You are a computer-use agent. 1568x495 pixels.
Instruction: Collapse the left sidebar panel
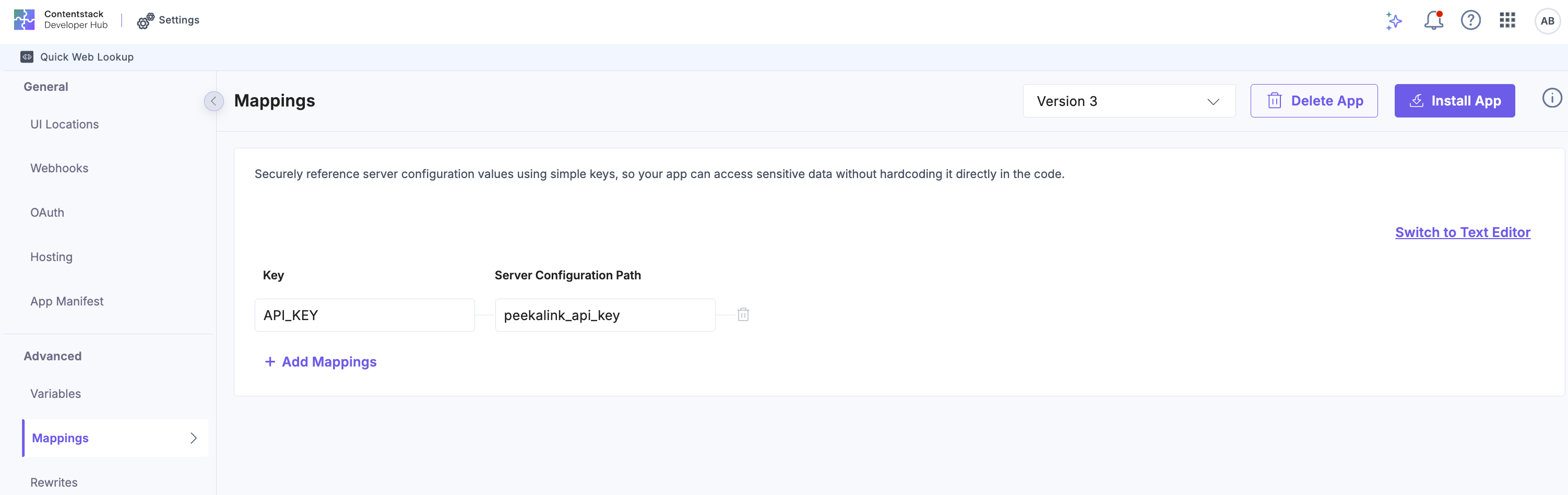point(213,101)
